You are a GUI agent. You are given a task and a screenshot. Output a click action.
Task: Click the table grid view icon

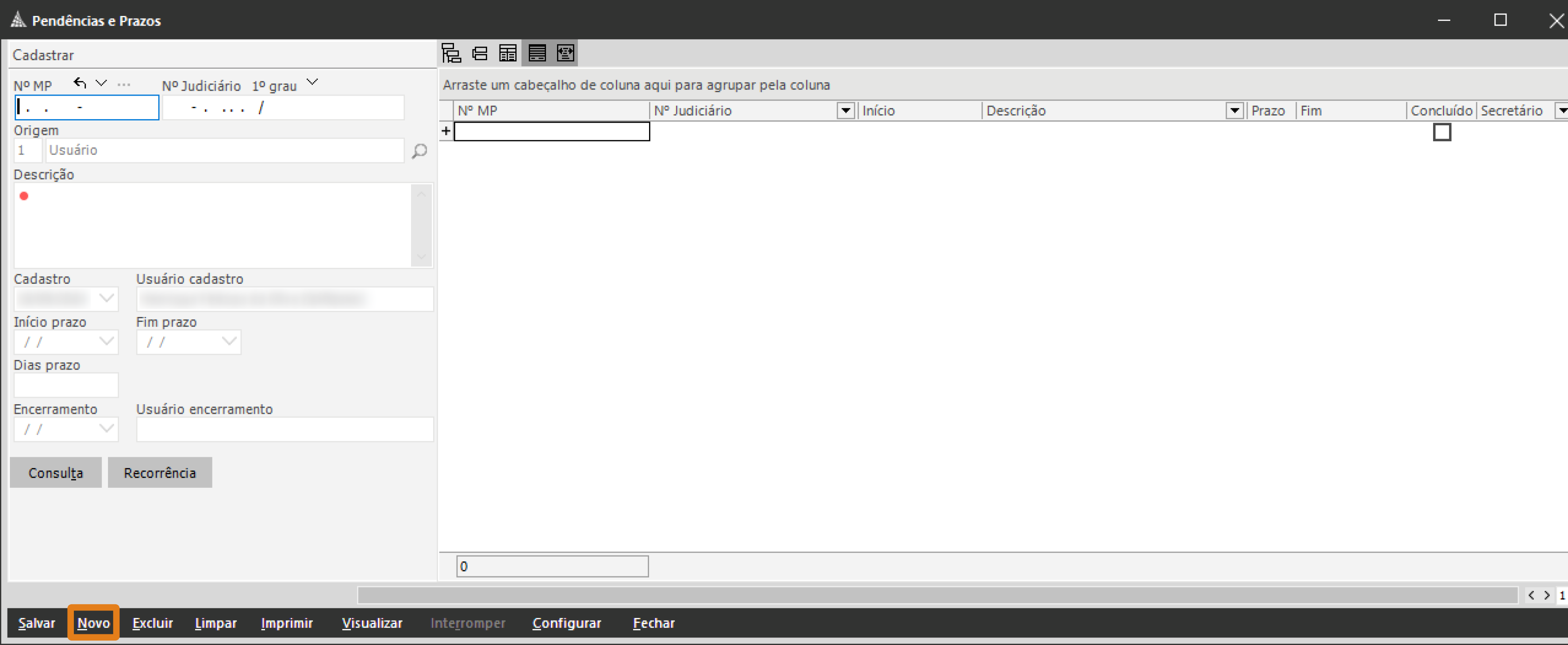(507, 54)
